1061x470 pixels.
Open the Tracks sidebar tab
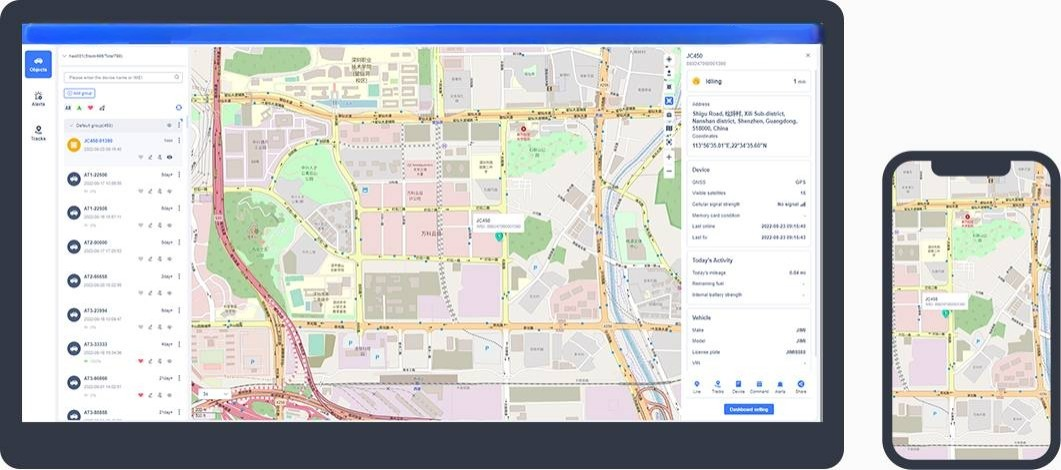38,133
